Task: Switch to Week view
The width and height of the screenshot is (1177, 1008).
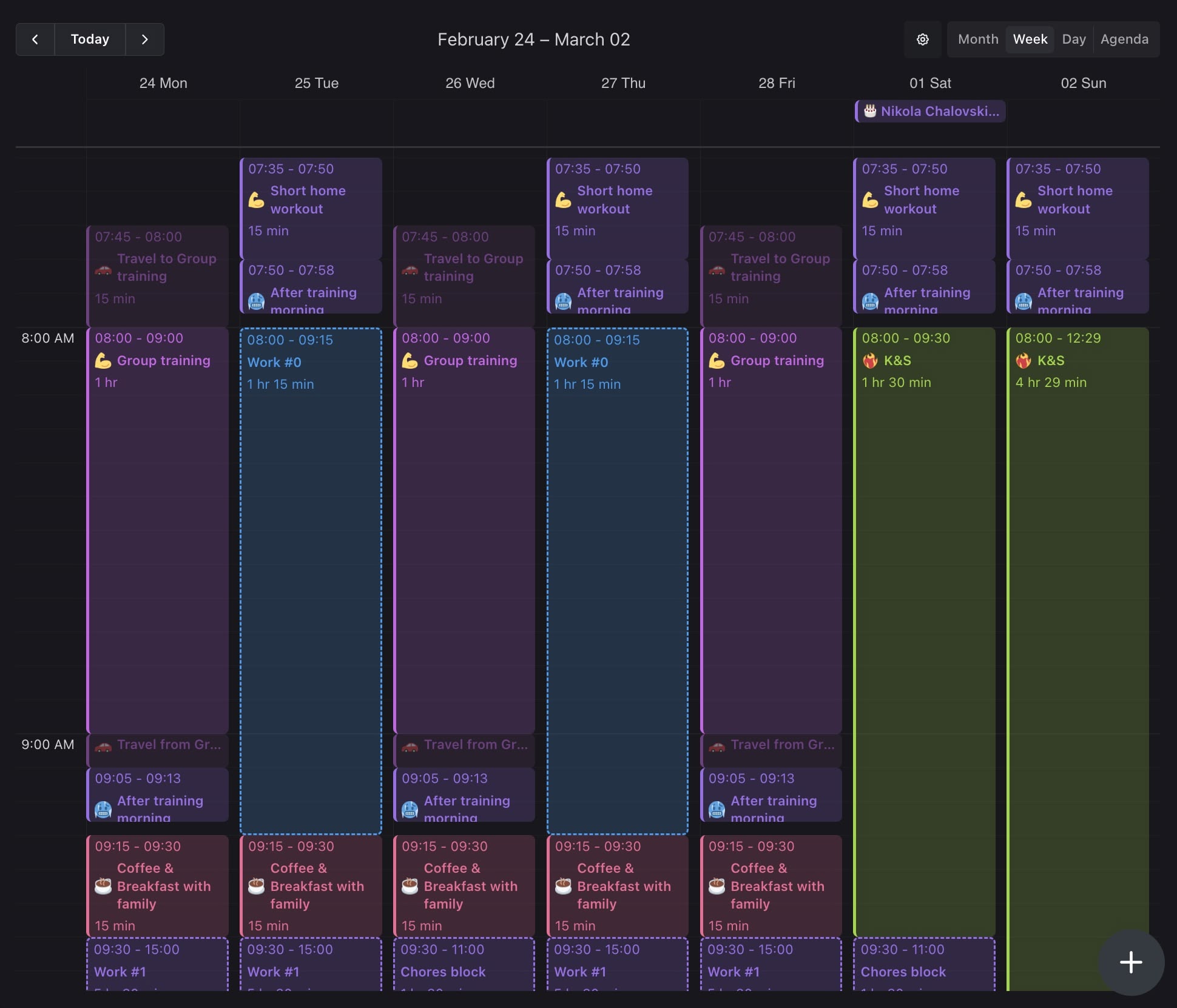Action: (1030, 39)
